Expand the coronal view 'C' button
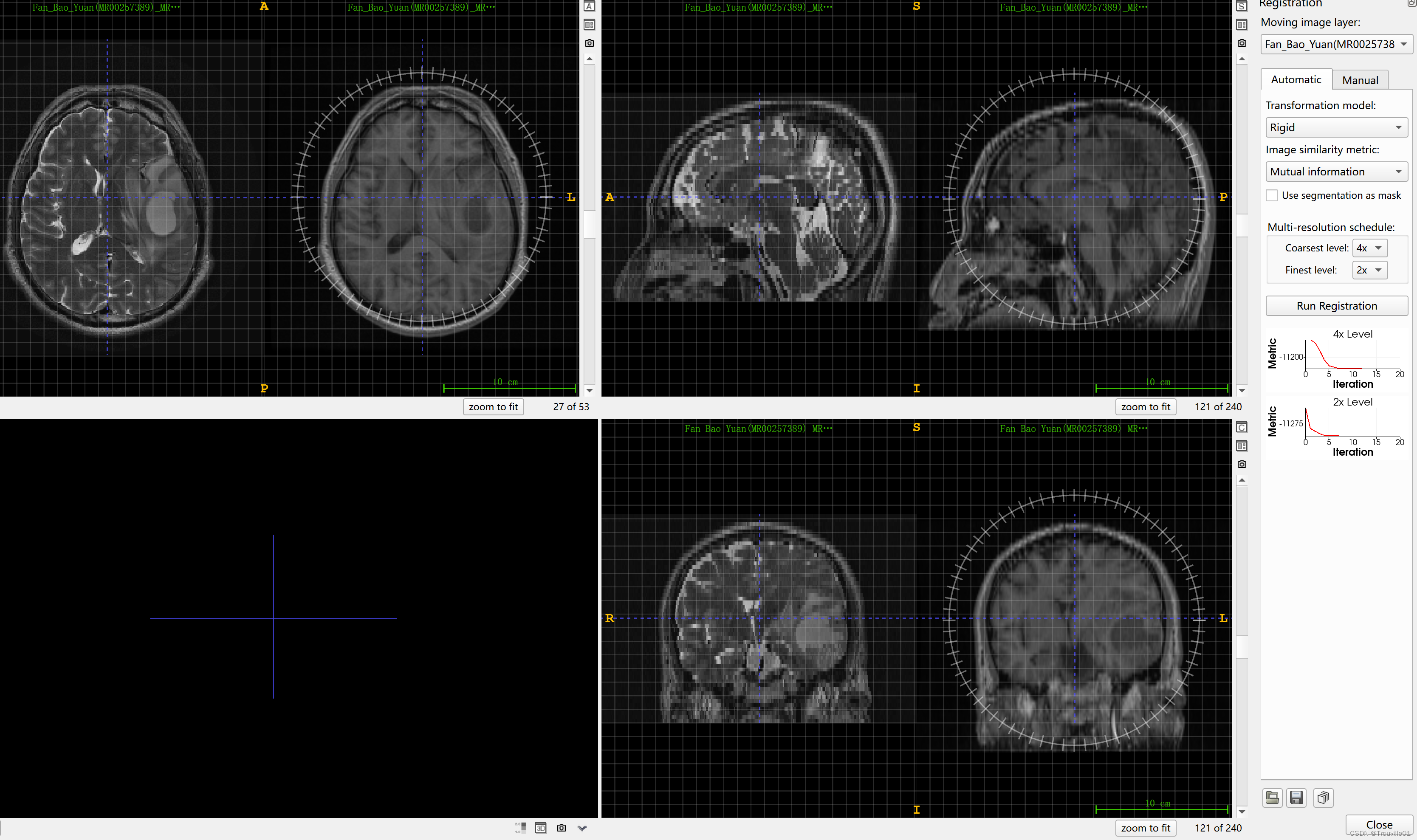The width and height of the screenshot is (1417, 840). pyautogui.click(x=1242, y=427)
